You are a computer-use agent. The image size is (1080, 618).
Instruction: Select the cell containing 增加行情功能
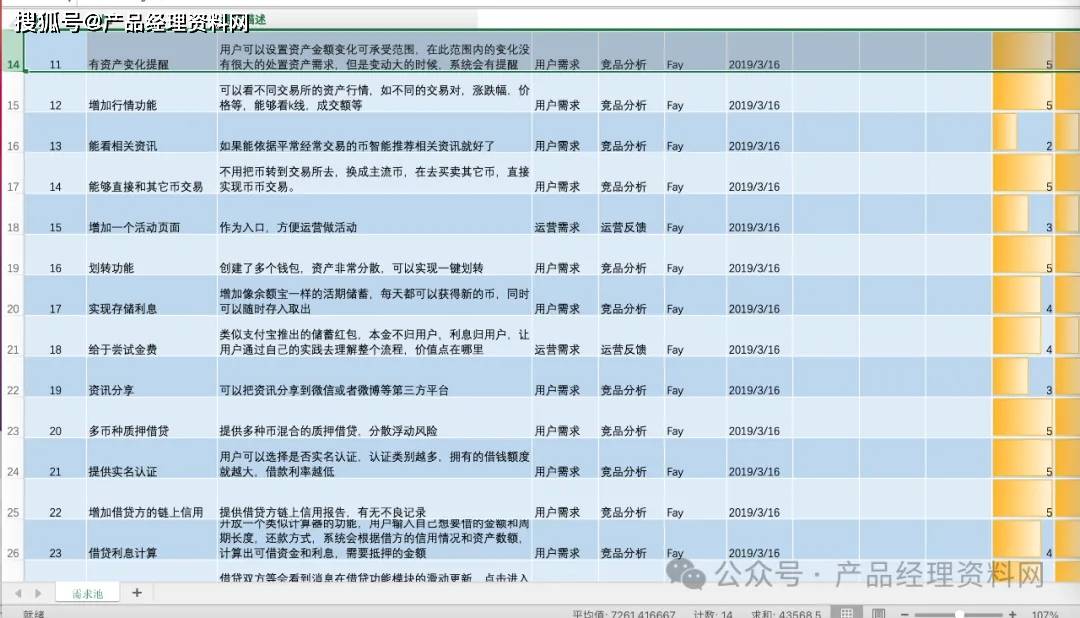tap(122, 105)
